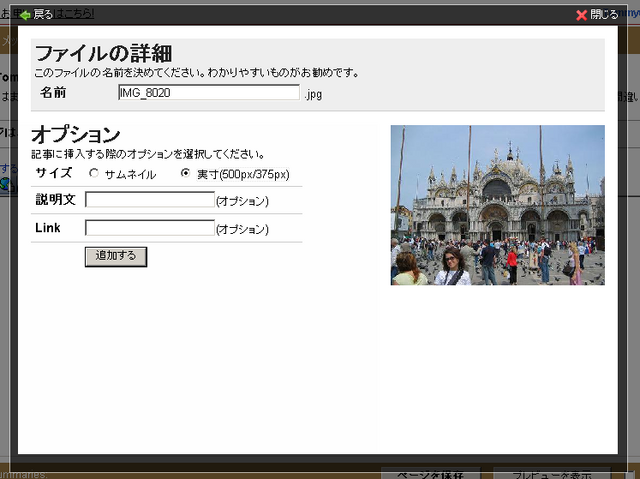Click the .jpg extension label
Viewport: 640px width, 479px height.
coord(313,94)
